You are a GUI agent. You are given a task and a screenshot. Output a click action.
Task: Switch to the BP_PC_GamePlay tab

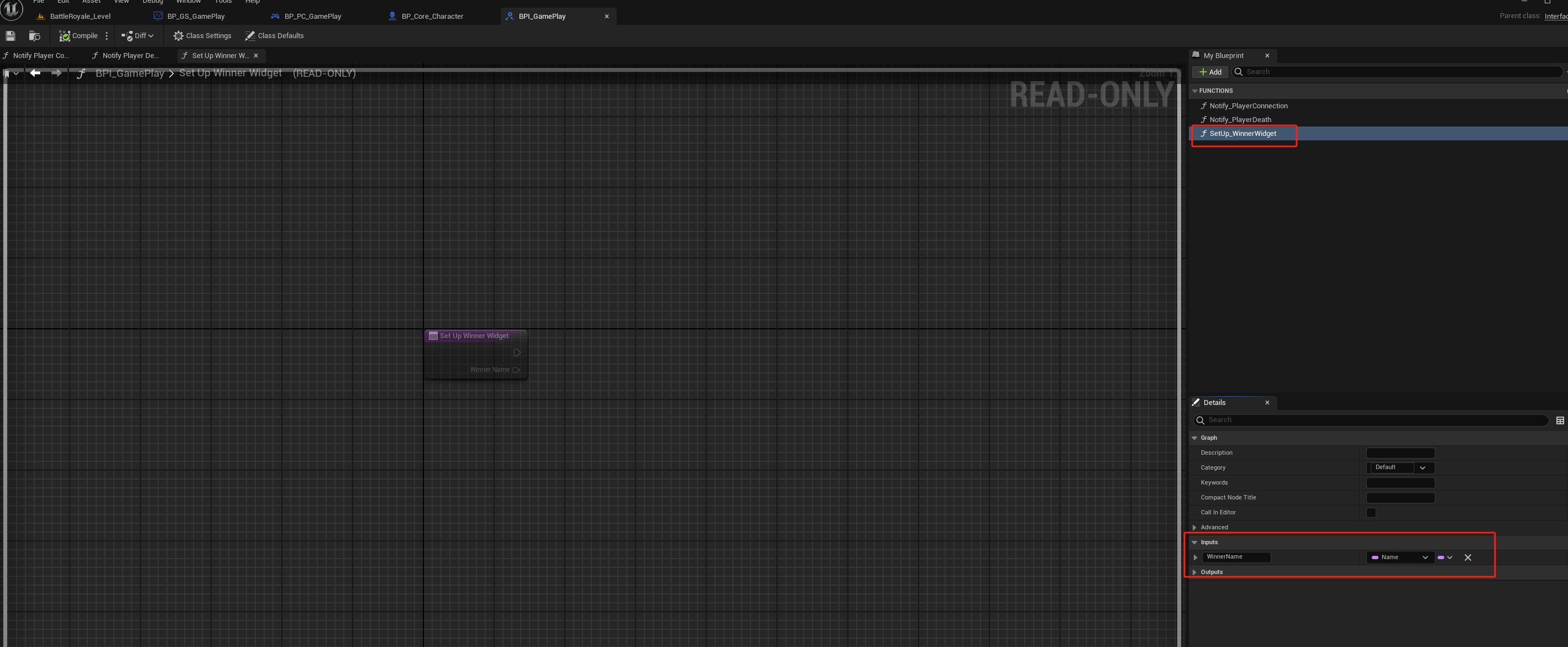click(x=312, y=17)
